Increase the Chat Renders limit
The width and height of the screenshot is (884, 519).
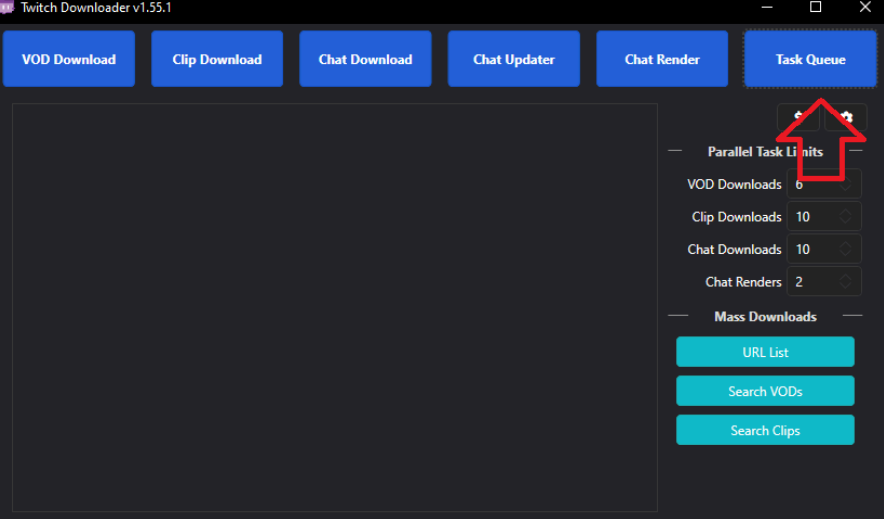click(845, 277)
